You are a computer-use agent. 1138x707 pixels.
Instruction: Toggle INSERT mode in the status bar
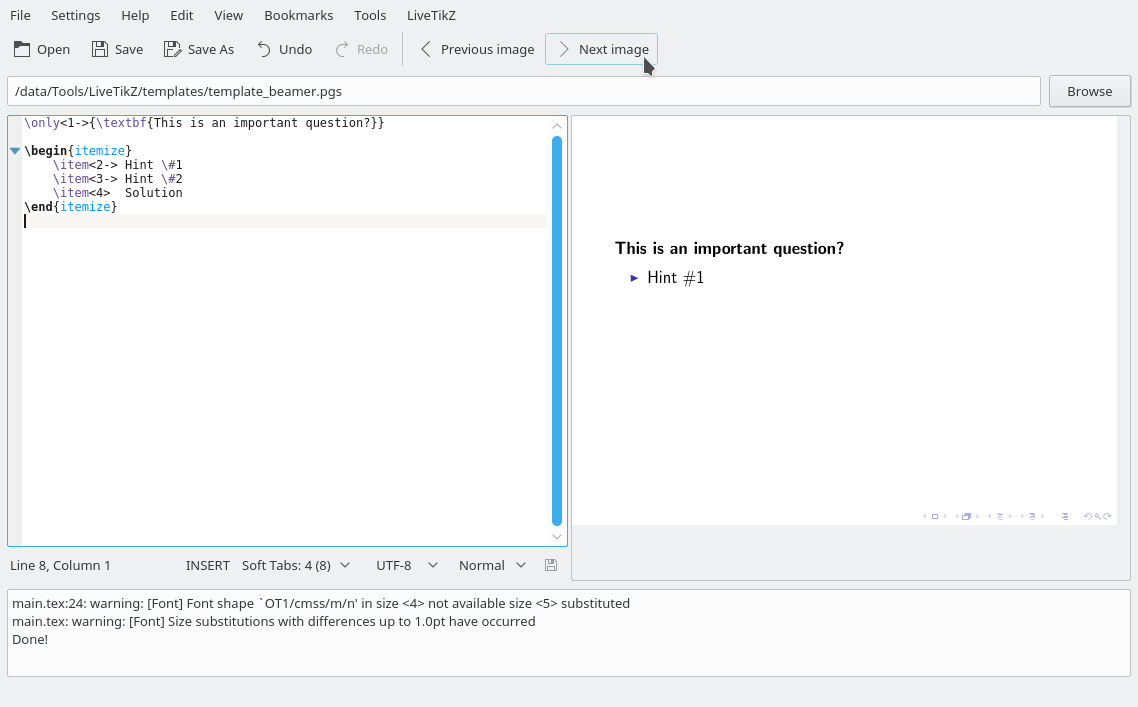[x=207, y=565]
